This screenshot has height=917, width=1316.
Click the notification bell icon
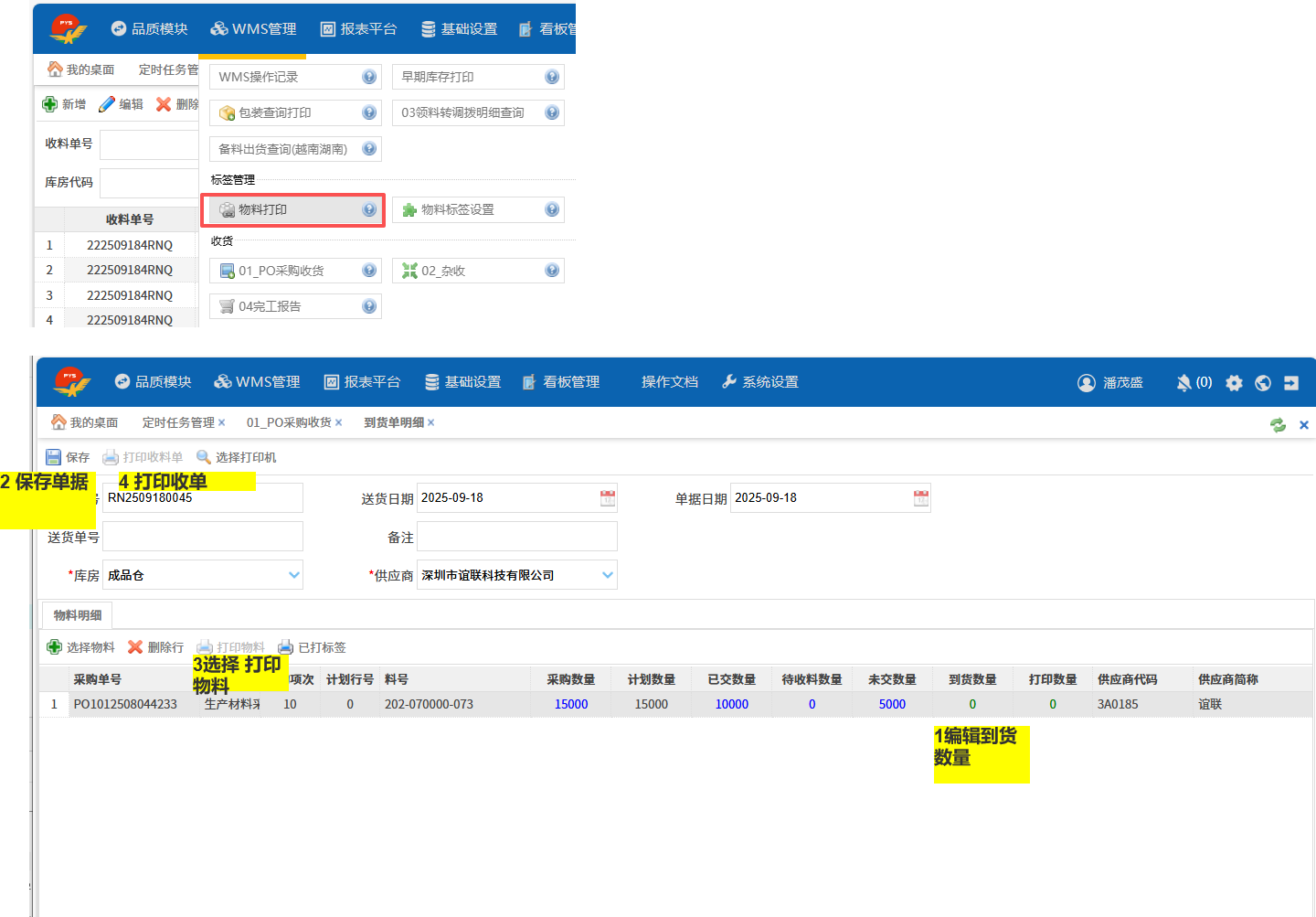coord(1183,383)
